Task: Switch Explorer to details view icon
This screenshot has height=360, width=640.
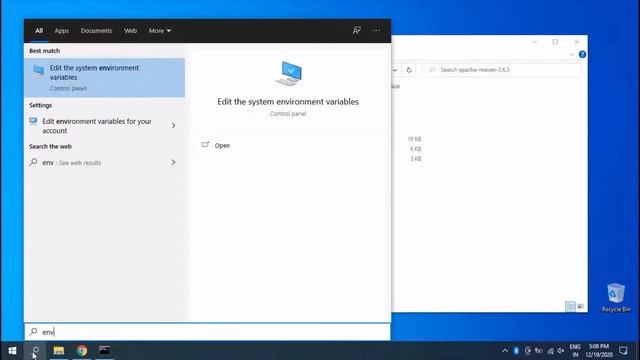Action: pos(570,306)
